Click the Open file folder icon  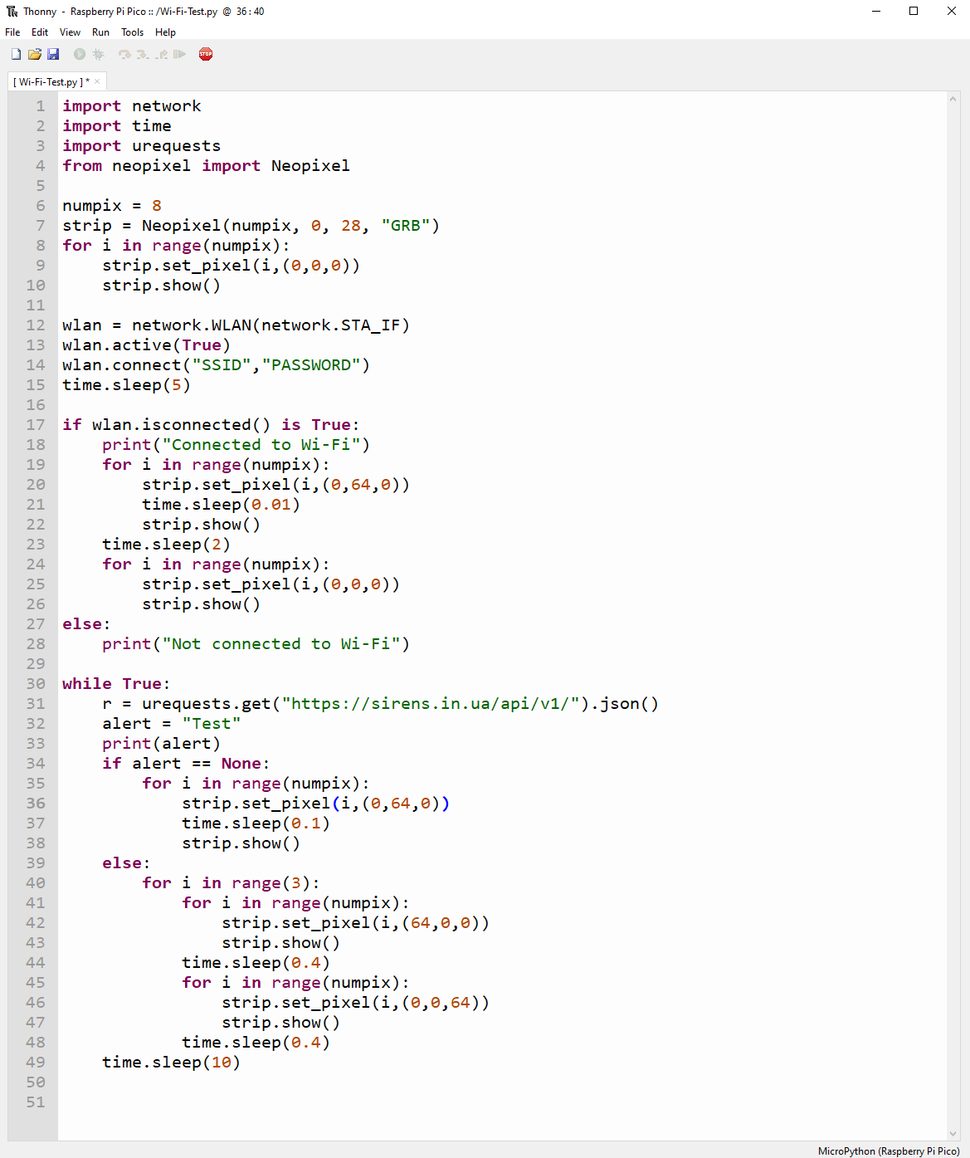click(x=34, y=54)
